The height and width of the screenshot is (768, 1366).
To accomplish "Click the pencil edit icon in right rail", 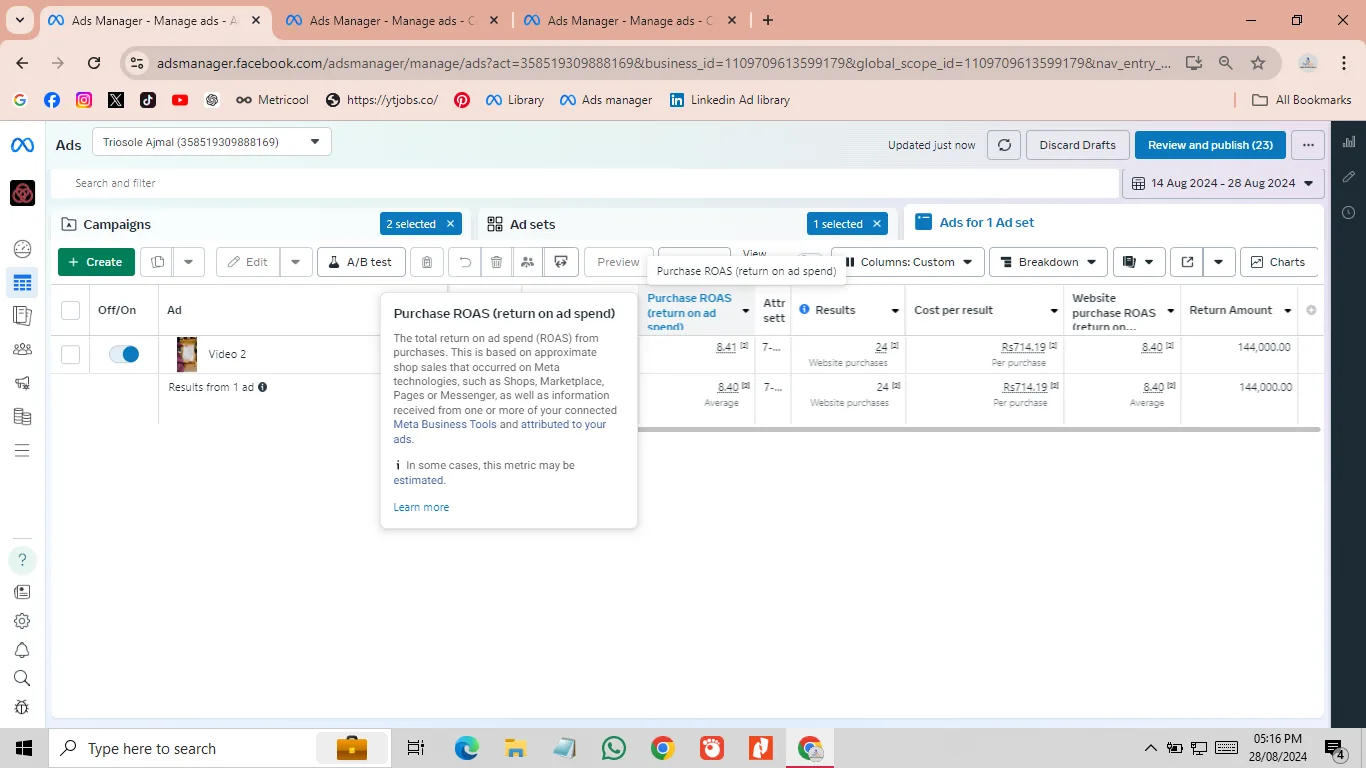I will (1348, 177).
